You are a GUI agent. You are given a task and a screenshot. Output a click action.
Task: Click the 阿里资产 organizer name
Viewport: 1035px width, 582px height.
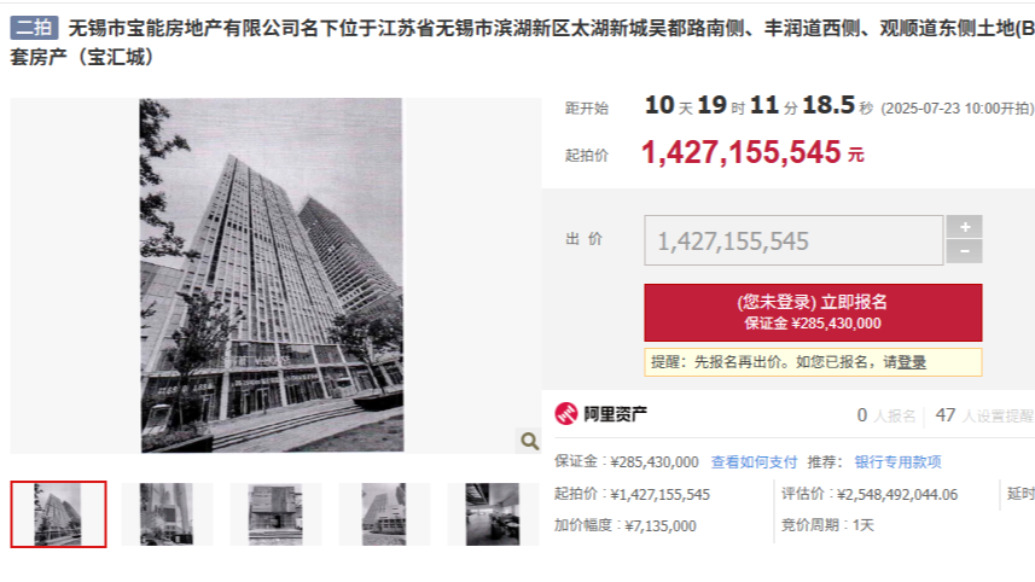pyautogui.click(x=615, y=414)
